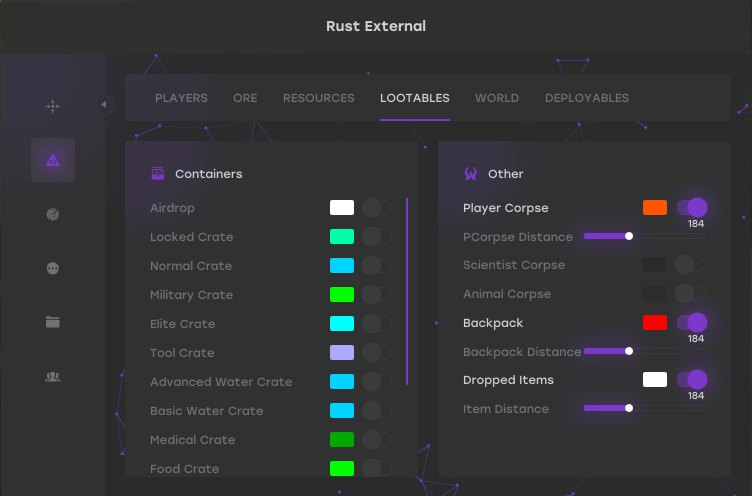Go to the WORLD tab

497,98
